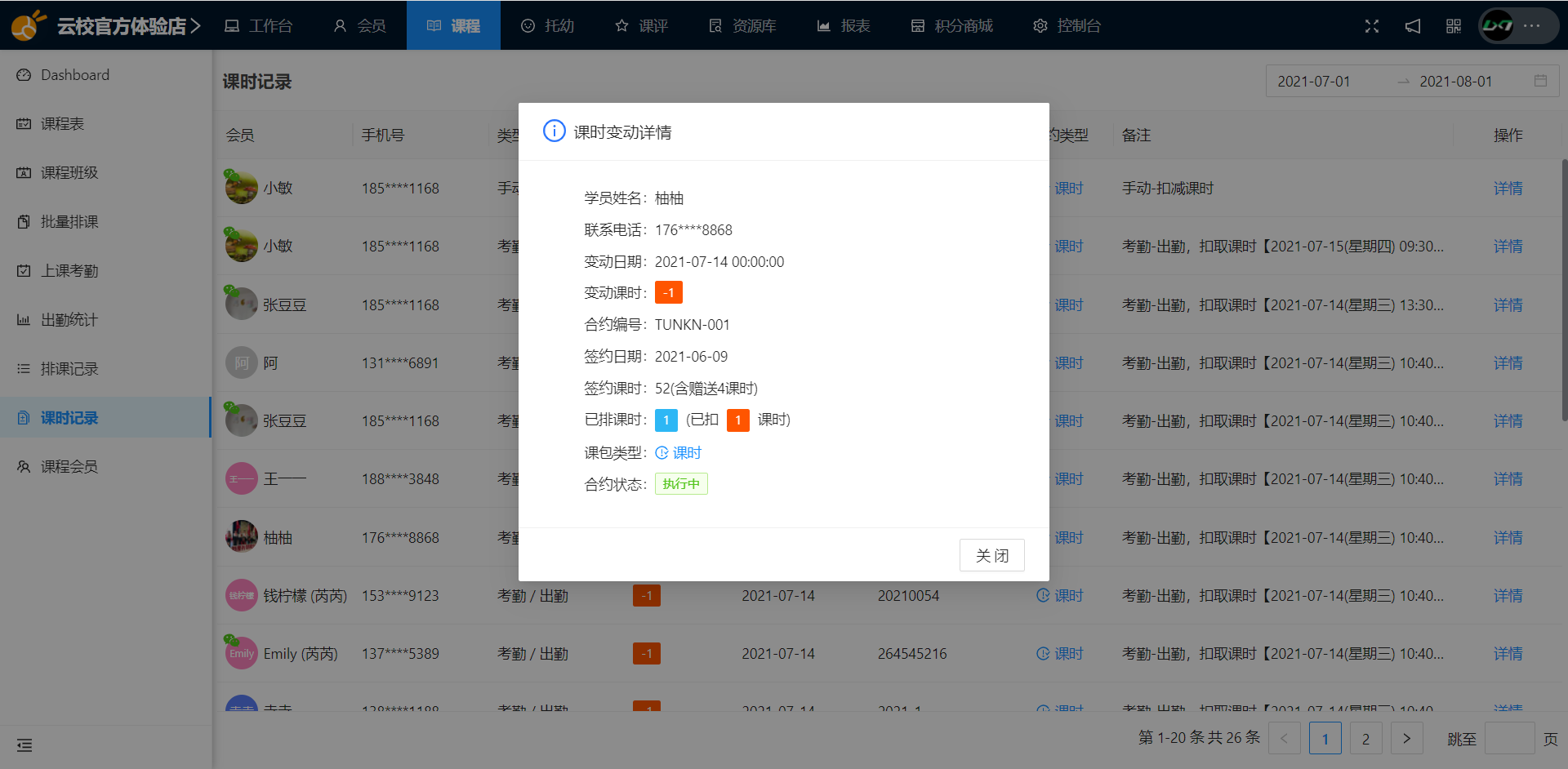
Task: Go to next page with right chevron
Action: click(x=1406, y=738)
